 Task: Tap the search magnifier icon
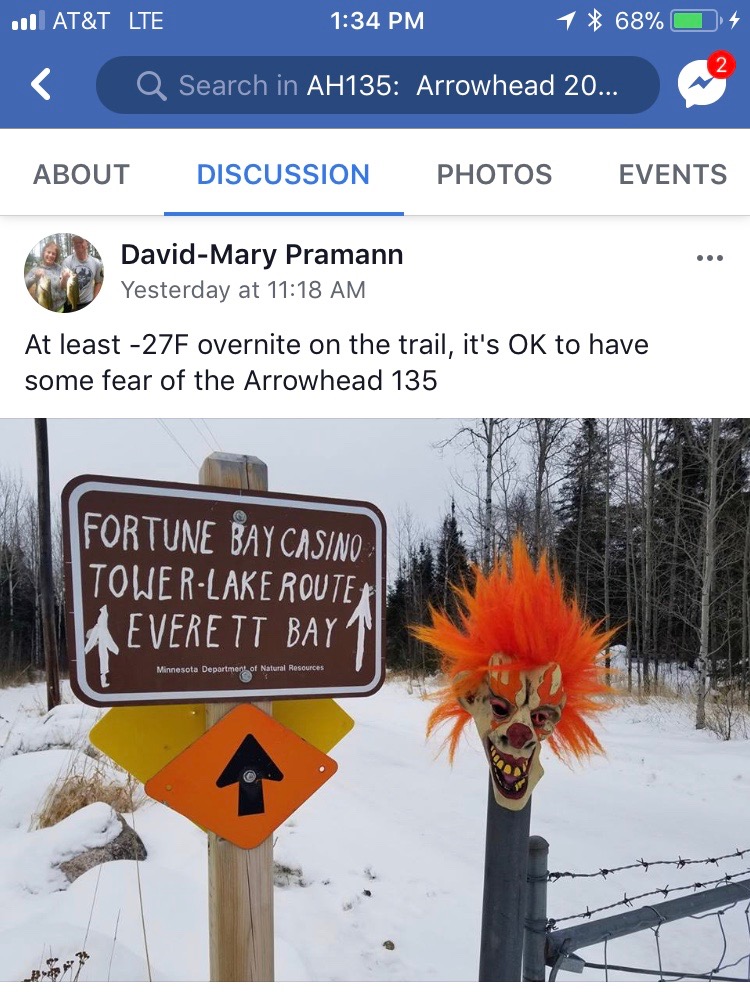tap(152, 86)
